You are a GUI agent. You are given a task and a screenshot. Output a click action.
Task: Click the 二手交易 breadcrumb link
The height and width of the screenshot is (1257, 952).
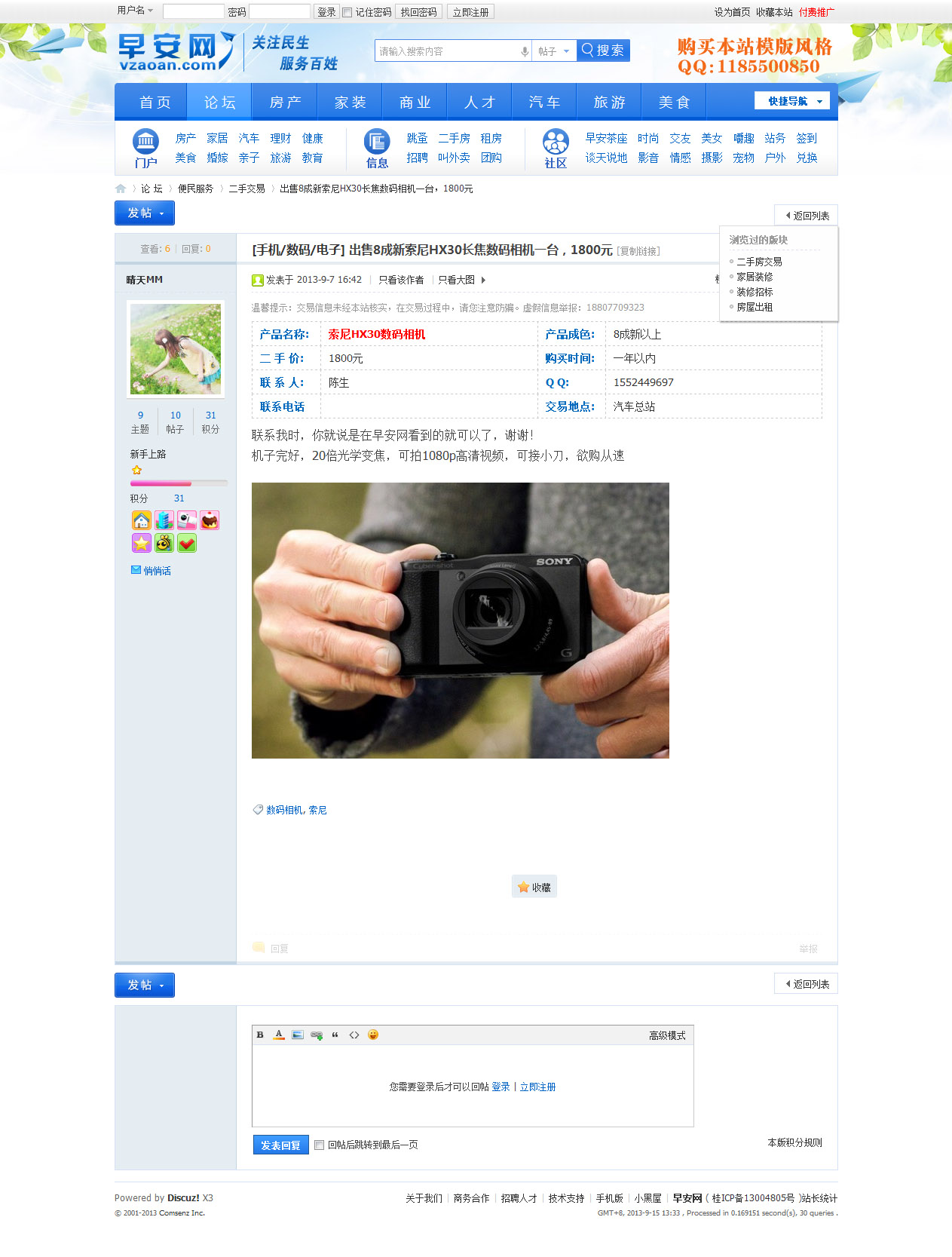[x=246, y=189]
